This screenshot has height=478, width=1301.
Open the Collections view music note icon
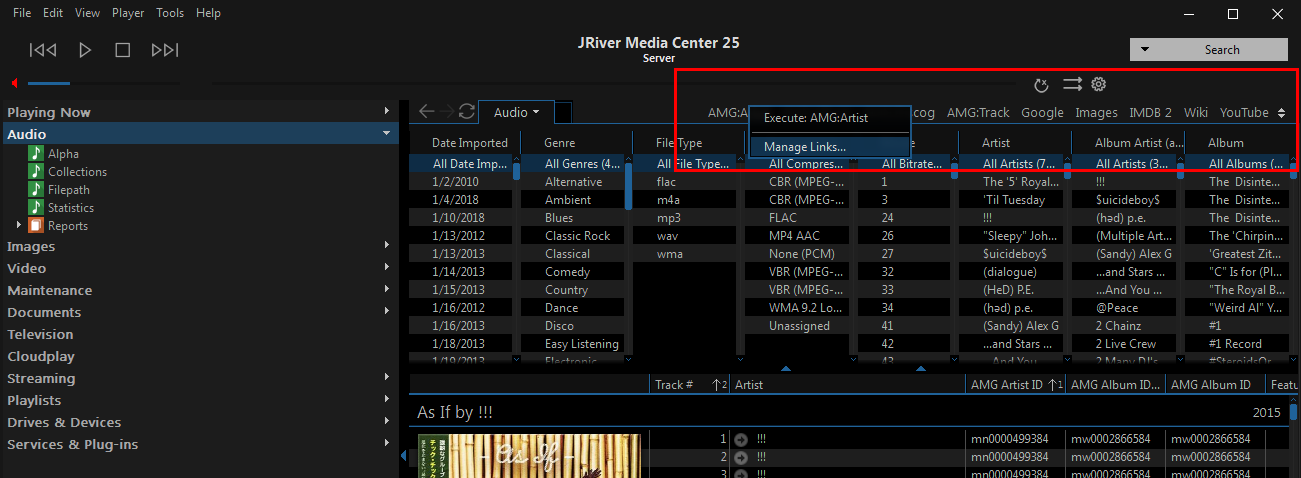(36, 172)
